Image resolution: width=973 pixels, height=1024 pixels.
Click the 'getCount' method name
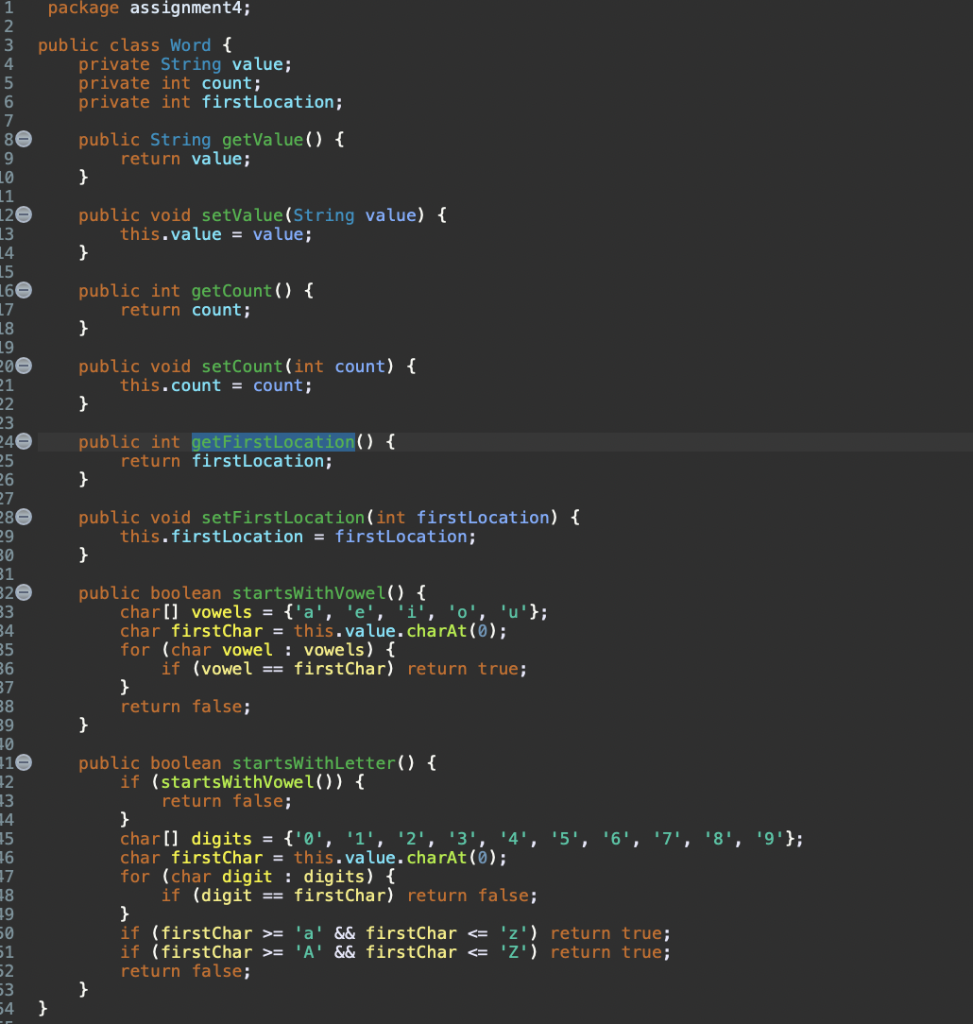click(x=232, y=291)
